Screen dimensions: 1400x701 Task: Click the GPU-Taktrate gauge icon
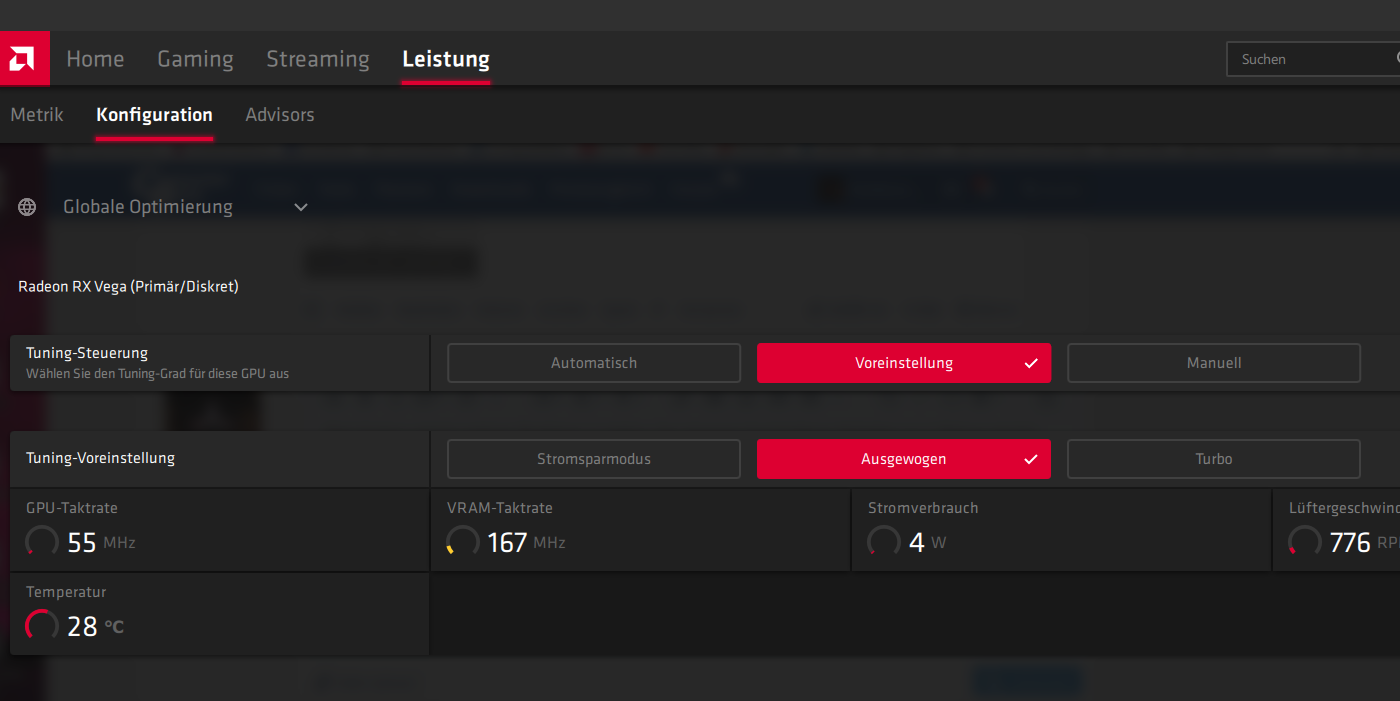pos(42,542)
